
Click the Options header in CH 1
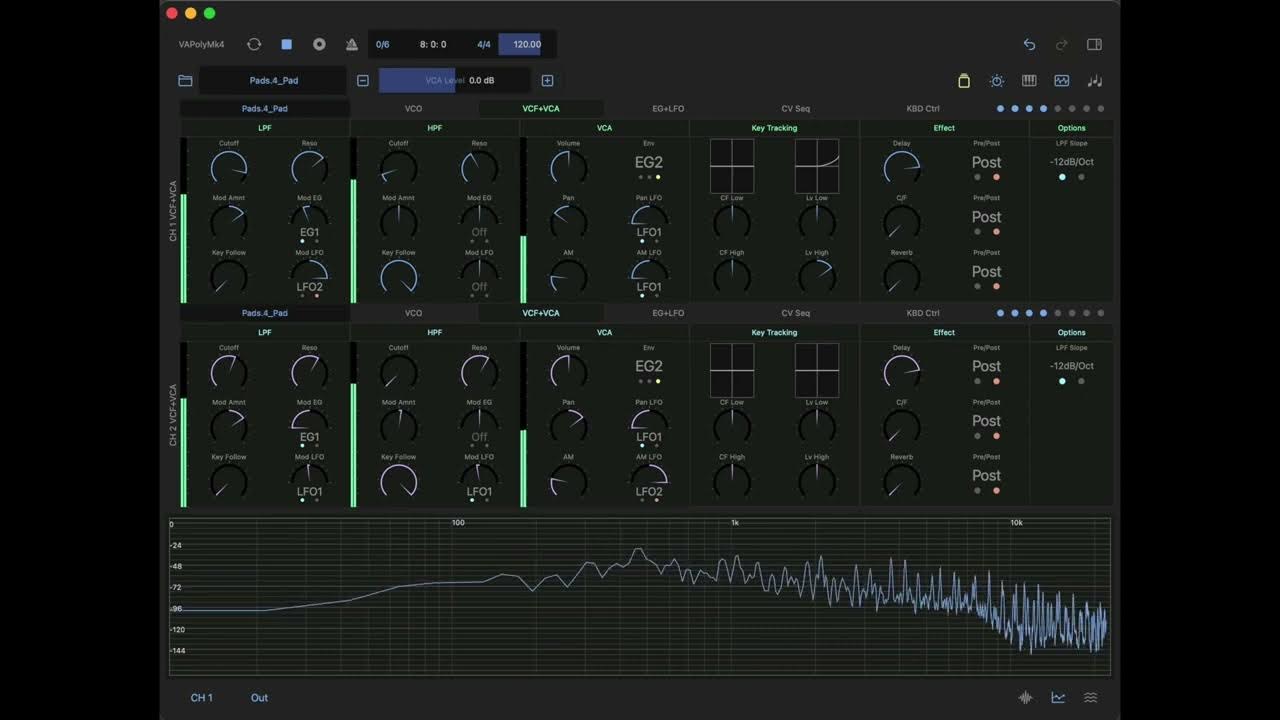(x=1071, y=128)
